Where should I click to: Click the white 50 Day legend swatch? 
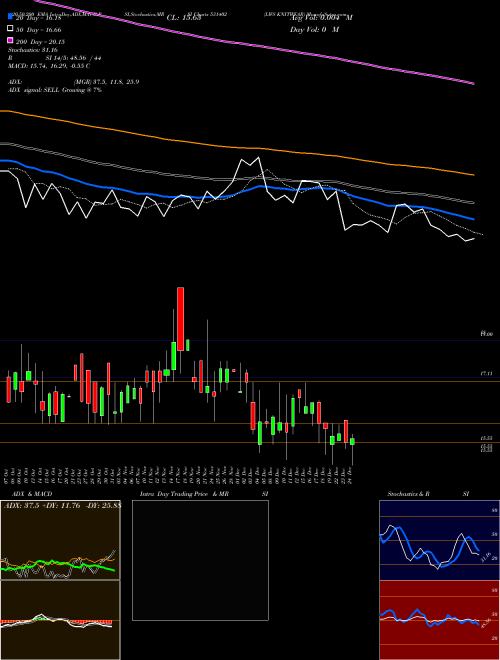(11, 29)
